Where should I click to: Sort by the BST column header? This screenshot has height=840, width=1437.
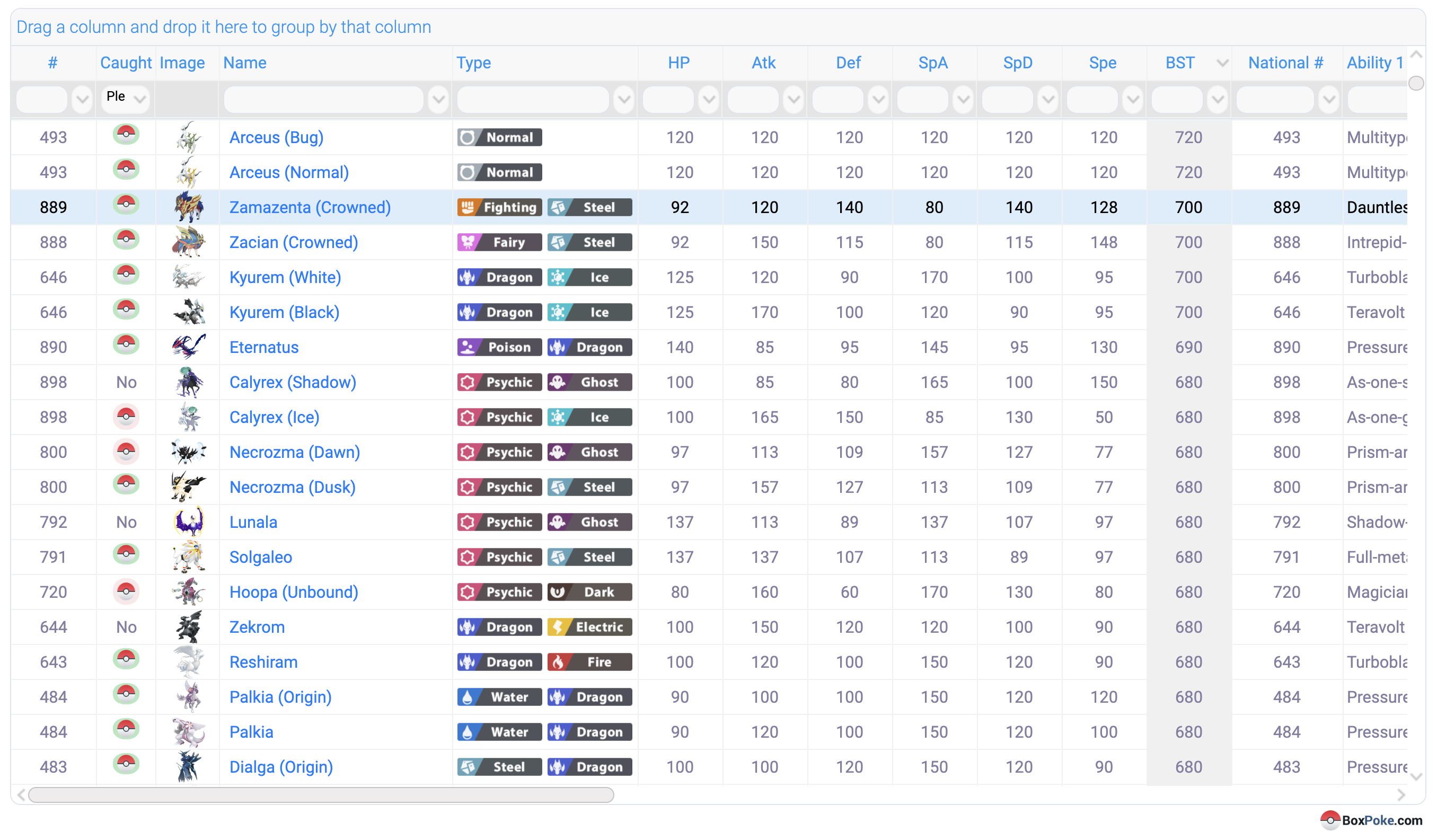click(x=1180, y=63)
